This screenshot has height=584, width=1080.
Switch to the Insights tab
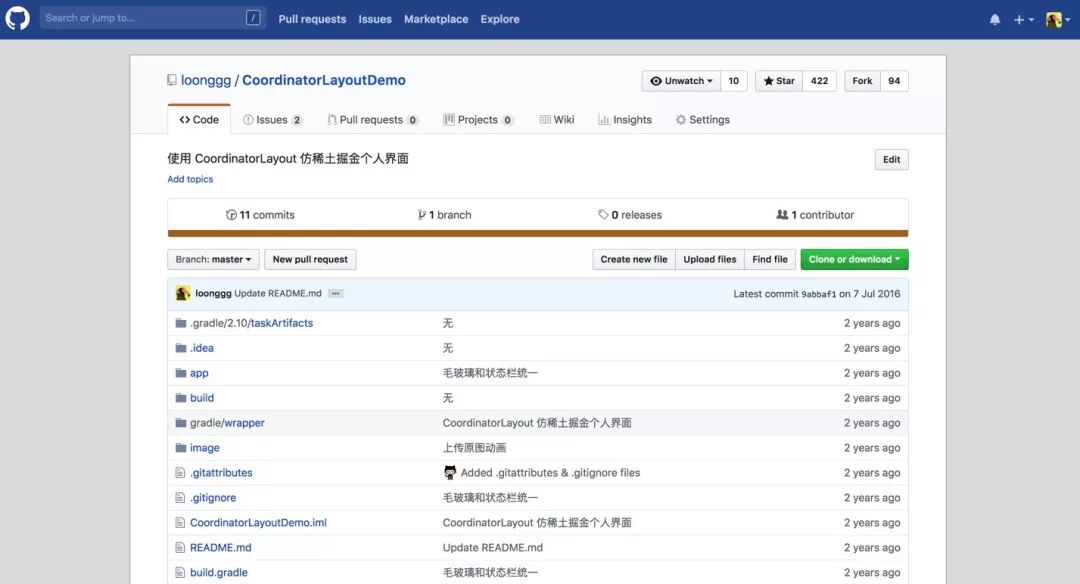click(625, 119)
